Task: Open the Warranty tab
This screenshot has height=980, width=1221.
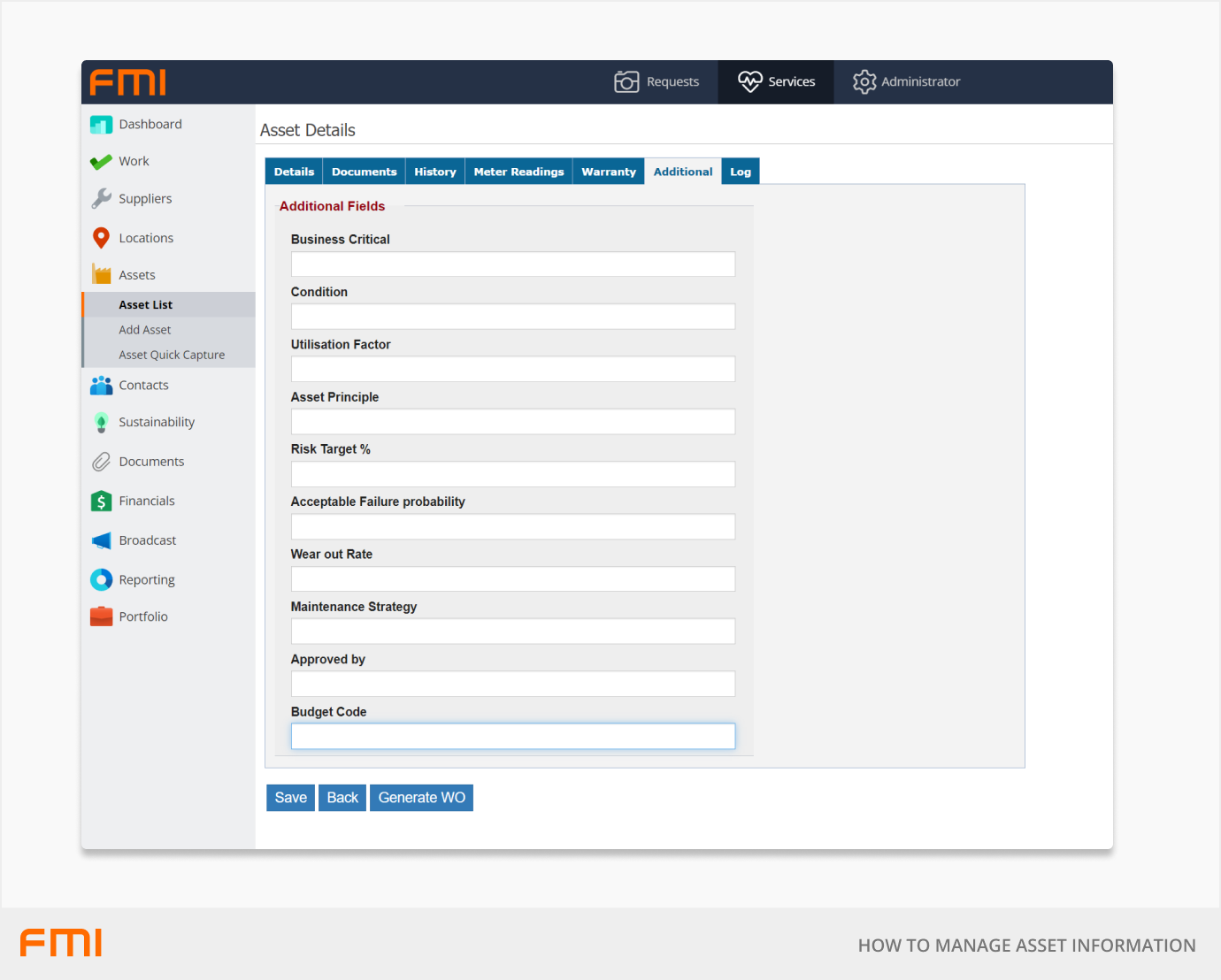Action: click(608, 172)
